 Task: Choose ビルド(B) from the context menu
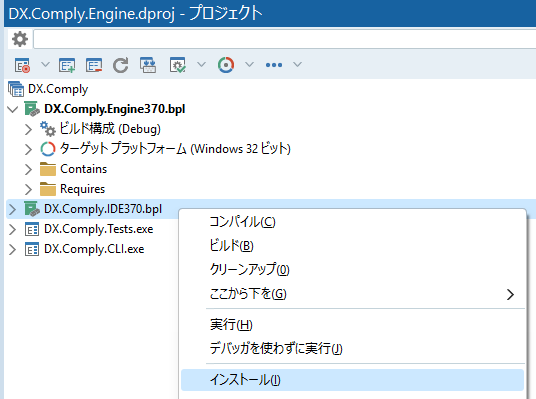pos(352,246)
